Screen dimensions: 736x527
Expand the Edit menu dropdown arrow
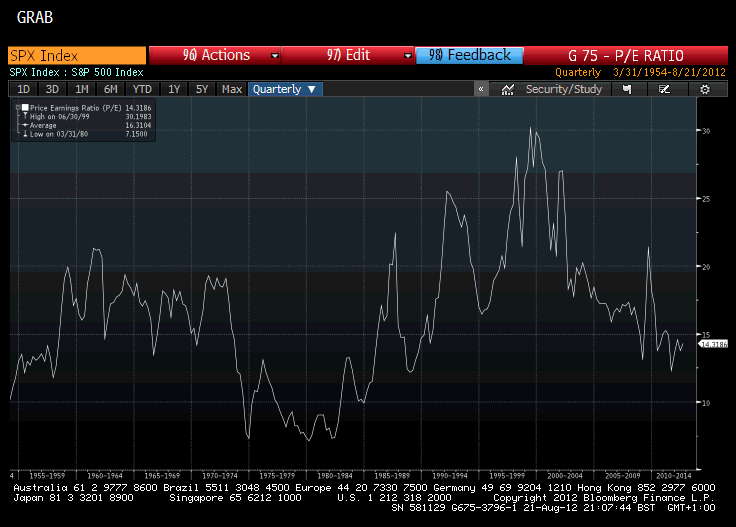406,56
